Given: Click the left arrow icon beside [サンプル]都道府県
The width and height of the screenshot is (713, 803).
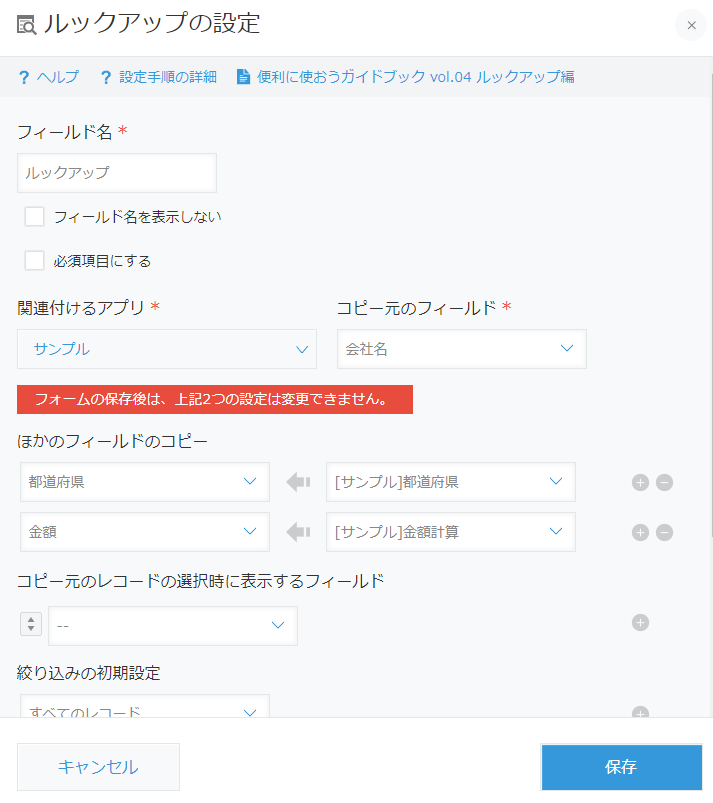Looking at the screenshot, I should pyautogui.click(x=296, y=481).
